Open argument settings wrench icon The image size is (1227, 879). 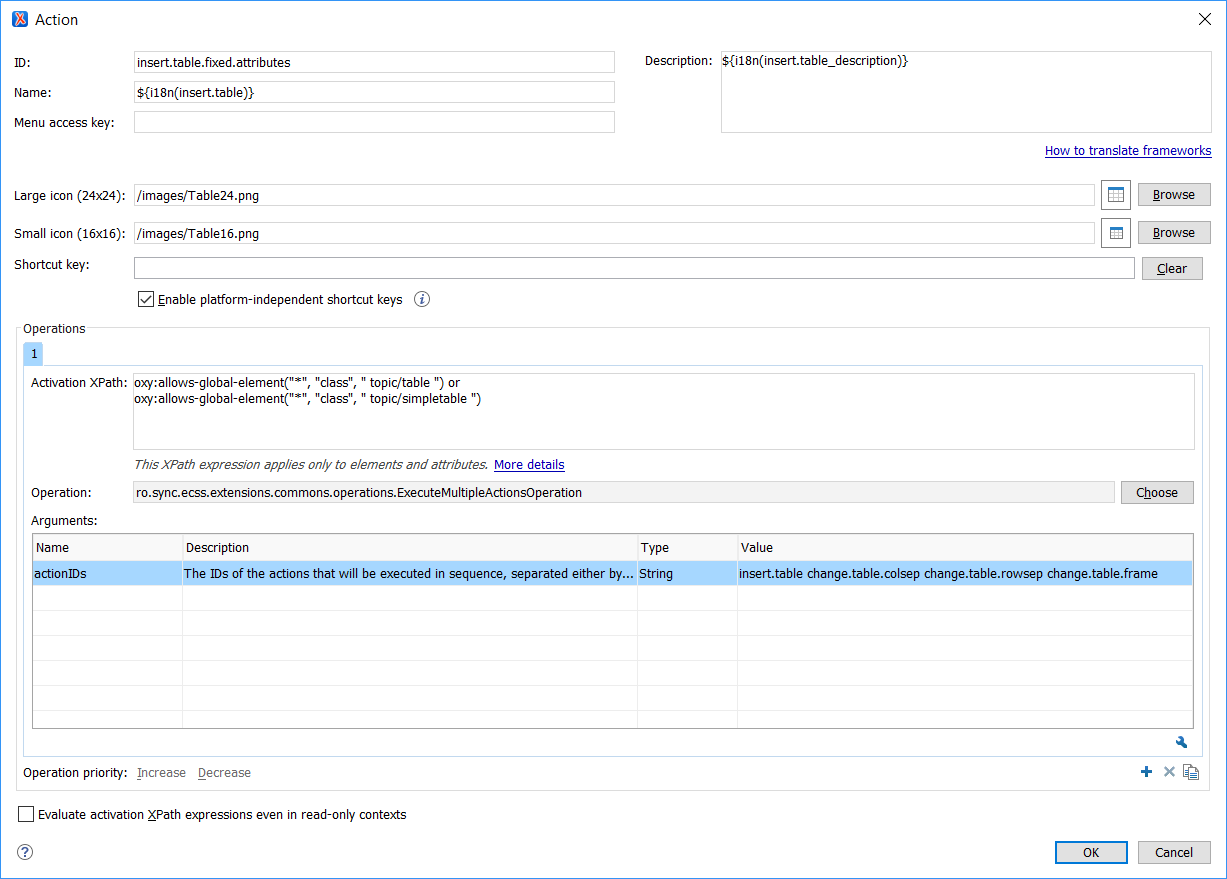click(1181, 742)
